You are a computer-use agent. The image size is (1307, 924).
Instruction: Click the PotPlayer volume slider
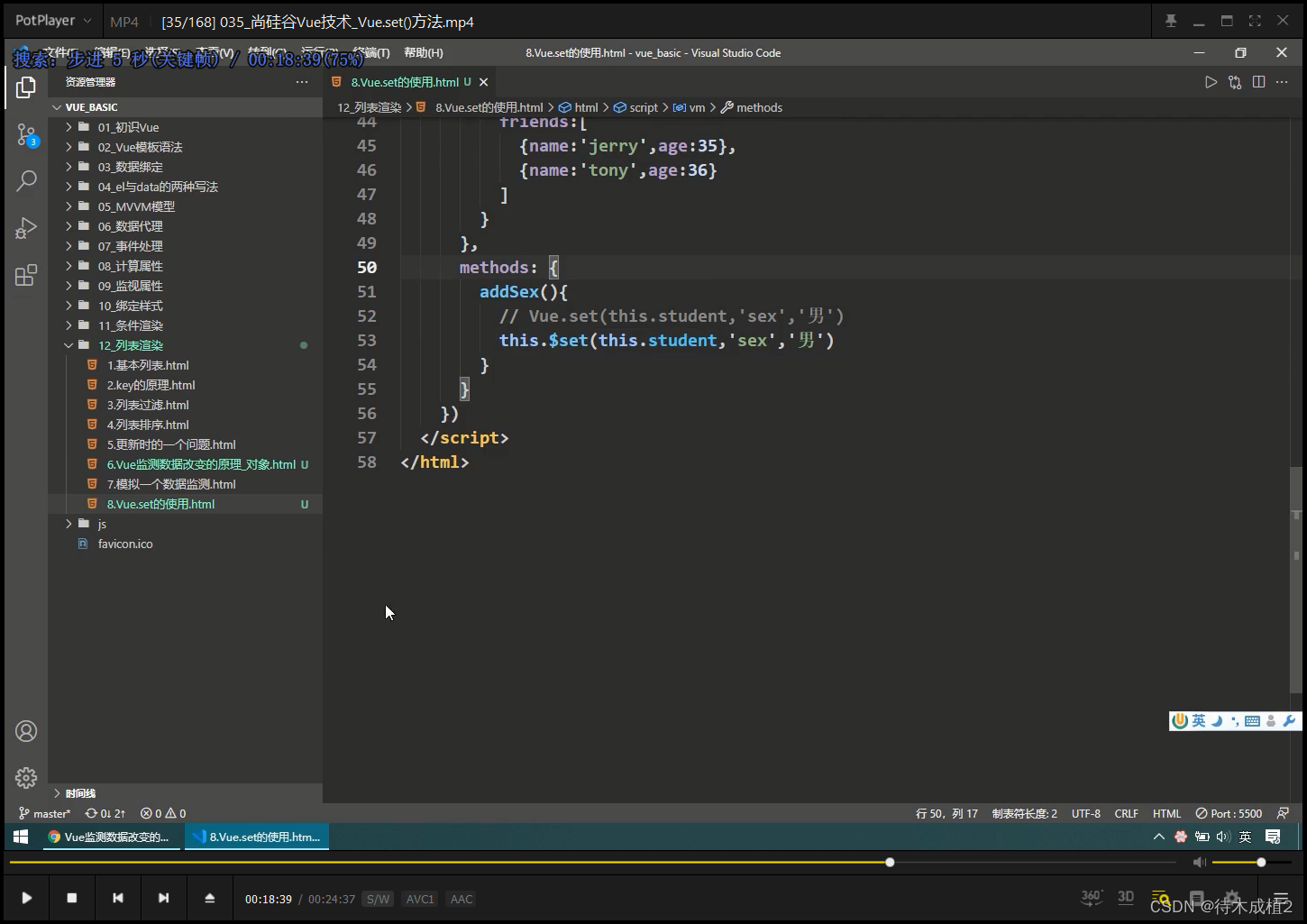[x=1251, y=863]
